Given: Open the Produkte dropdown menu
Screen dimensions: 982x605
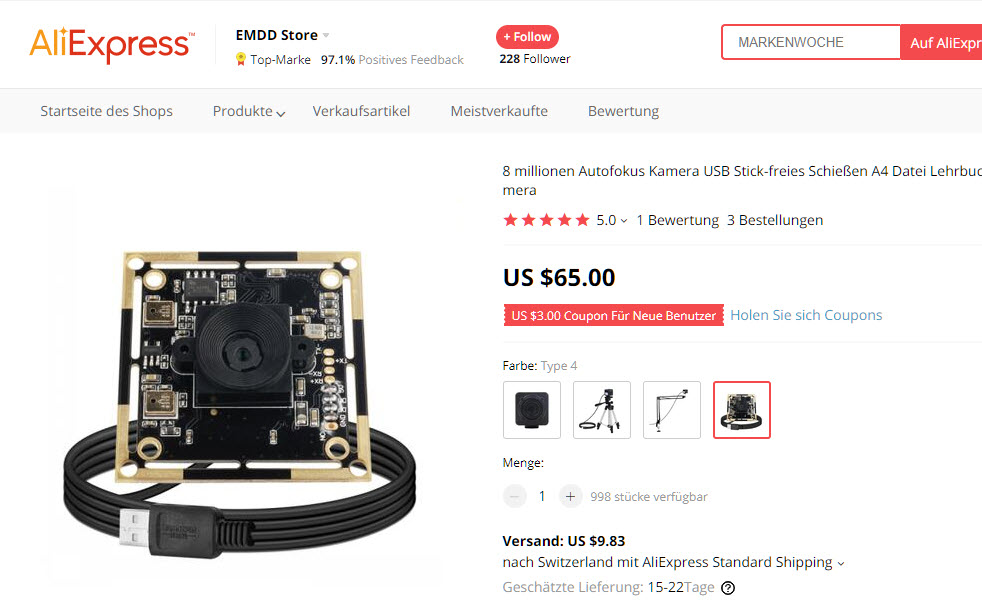Looking at the screenshot, I should point(249,111).
